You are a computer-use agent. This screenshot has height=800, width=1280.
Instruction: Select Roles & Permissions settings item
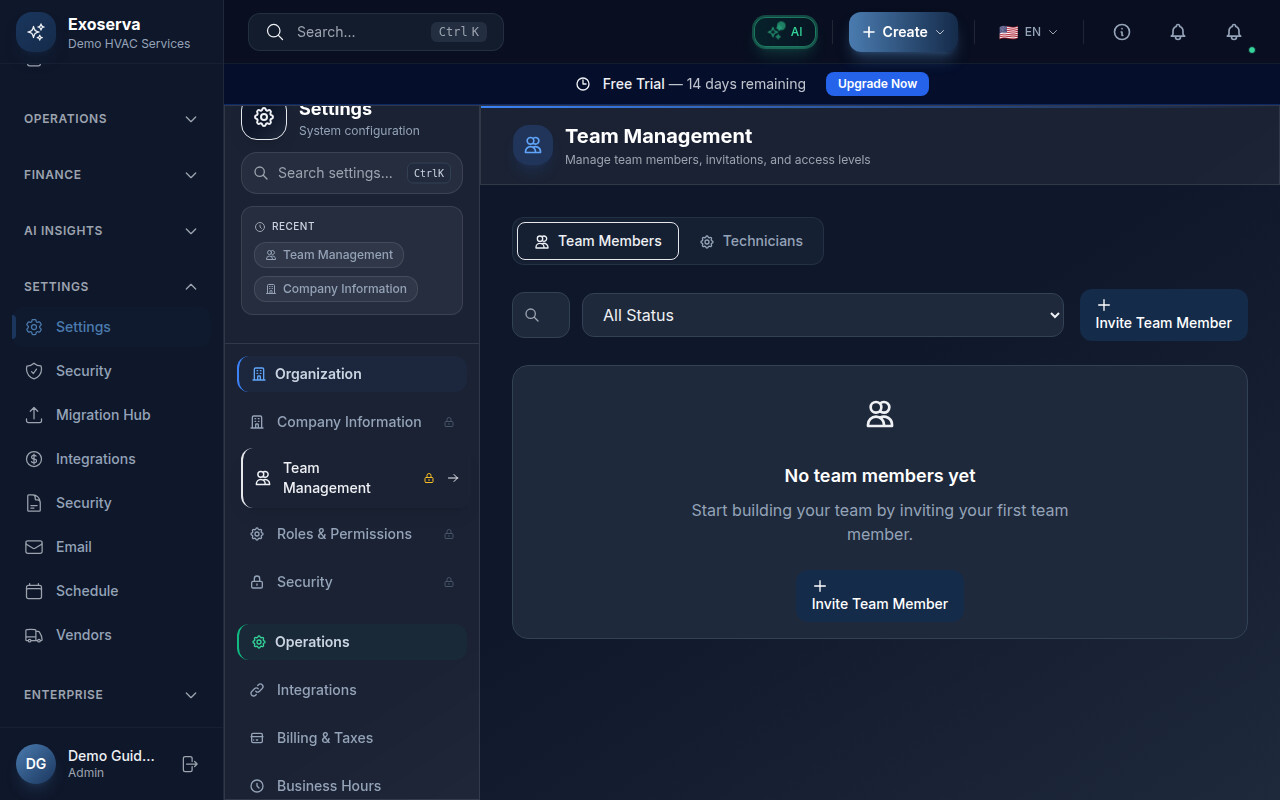[x=344, y=534]
